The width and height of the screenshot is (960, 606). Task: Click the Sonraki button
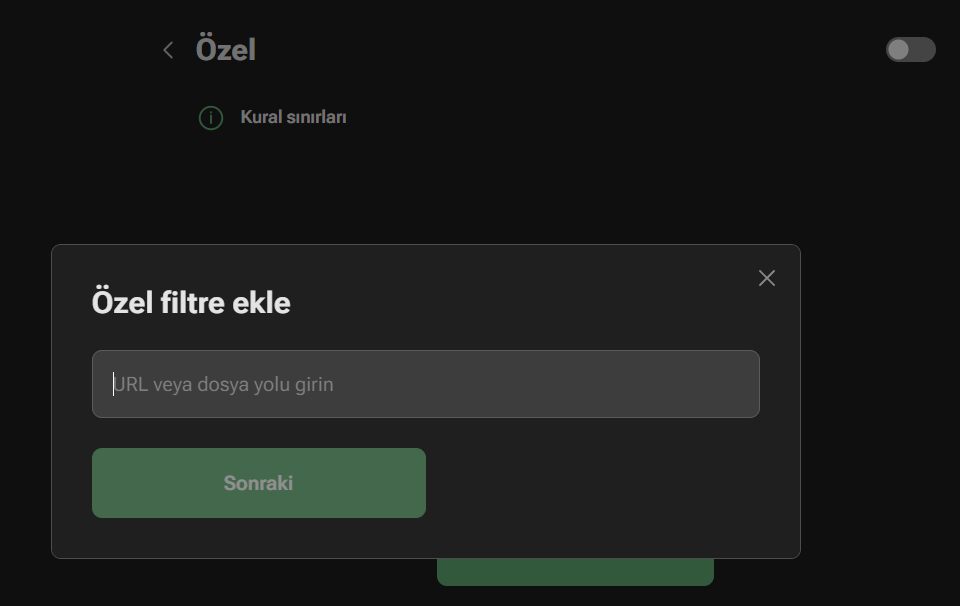tap(258, 483)
